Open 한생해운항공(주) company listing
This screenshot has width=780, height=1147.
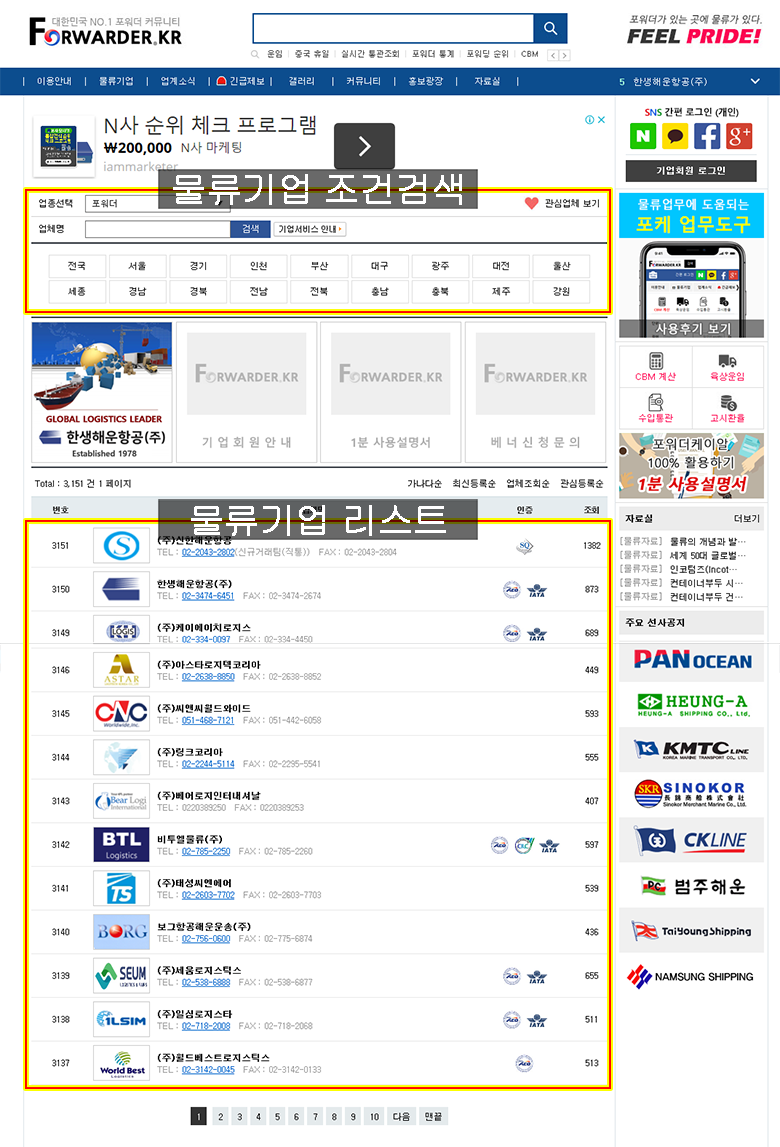click(x=195, y=584)
